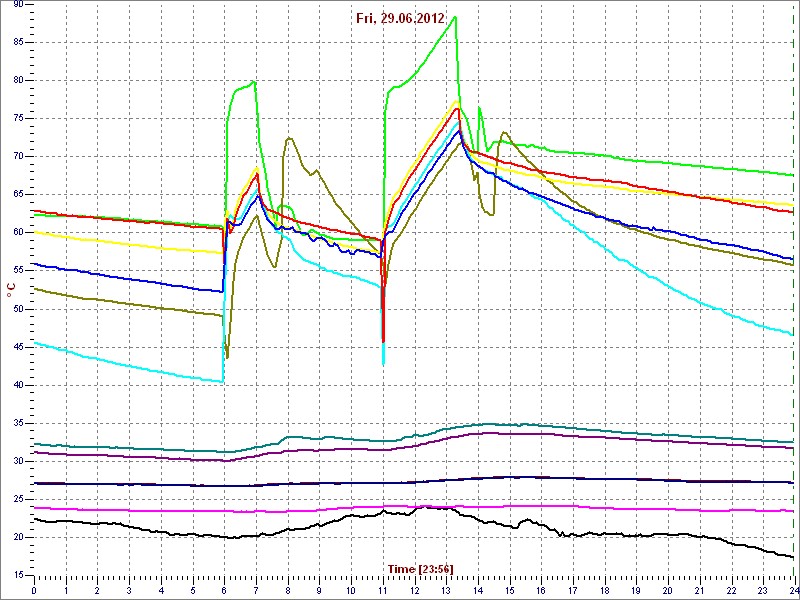Click the y-axis value 30

click(x=17, y=462)
